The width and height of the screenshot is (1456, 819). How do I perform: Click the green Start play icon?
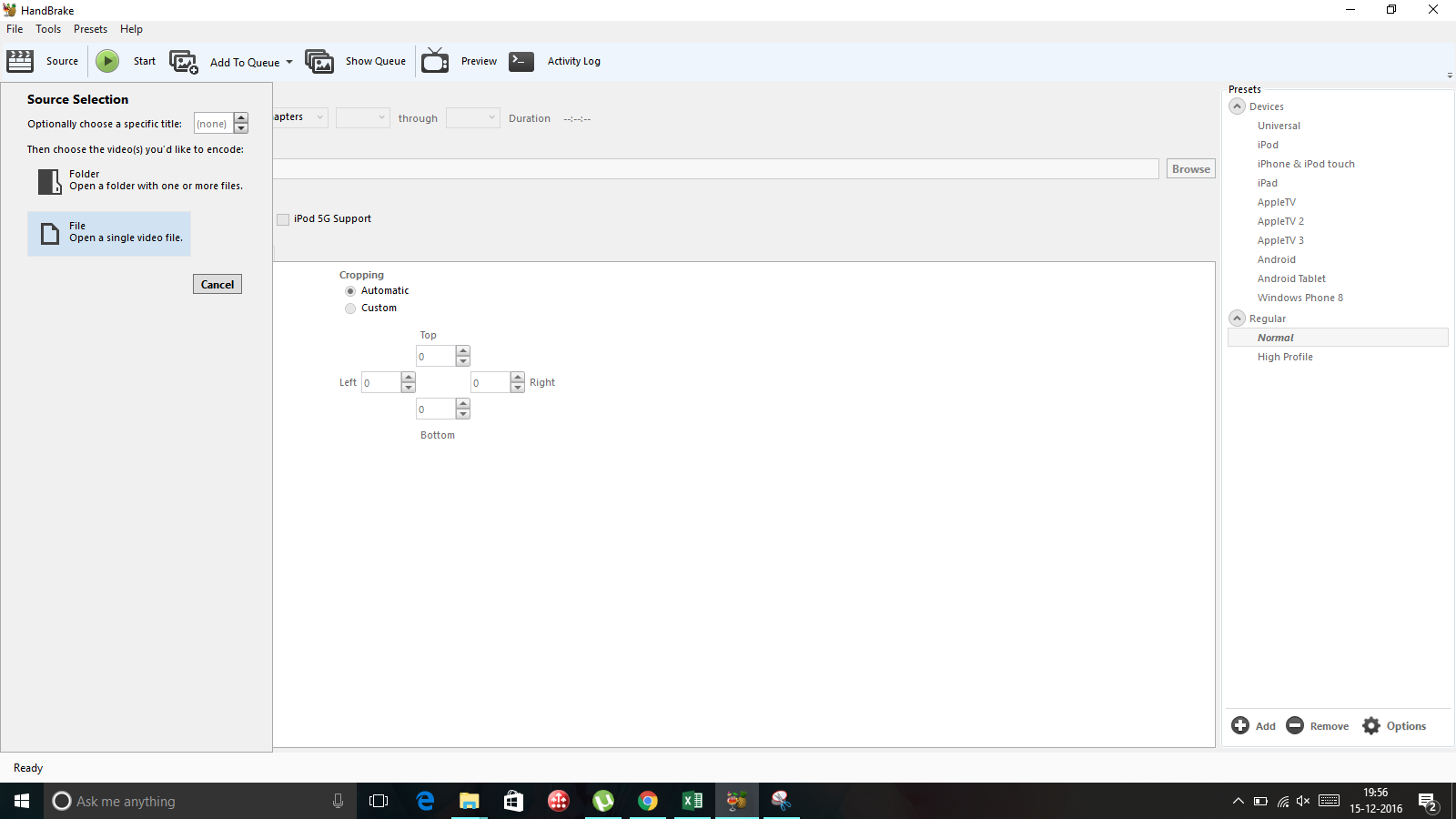107,61
